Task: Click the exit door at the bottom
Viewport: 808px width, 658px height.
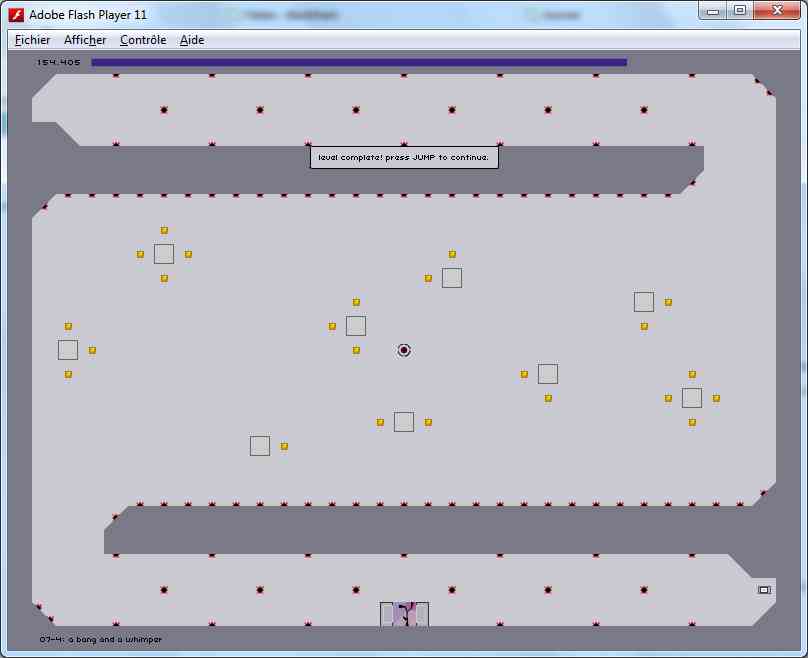Action: [404, 614]
